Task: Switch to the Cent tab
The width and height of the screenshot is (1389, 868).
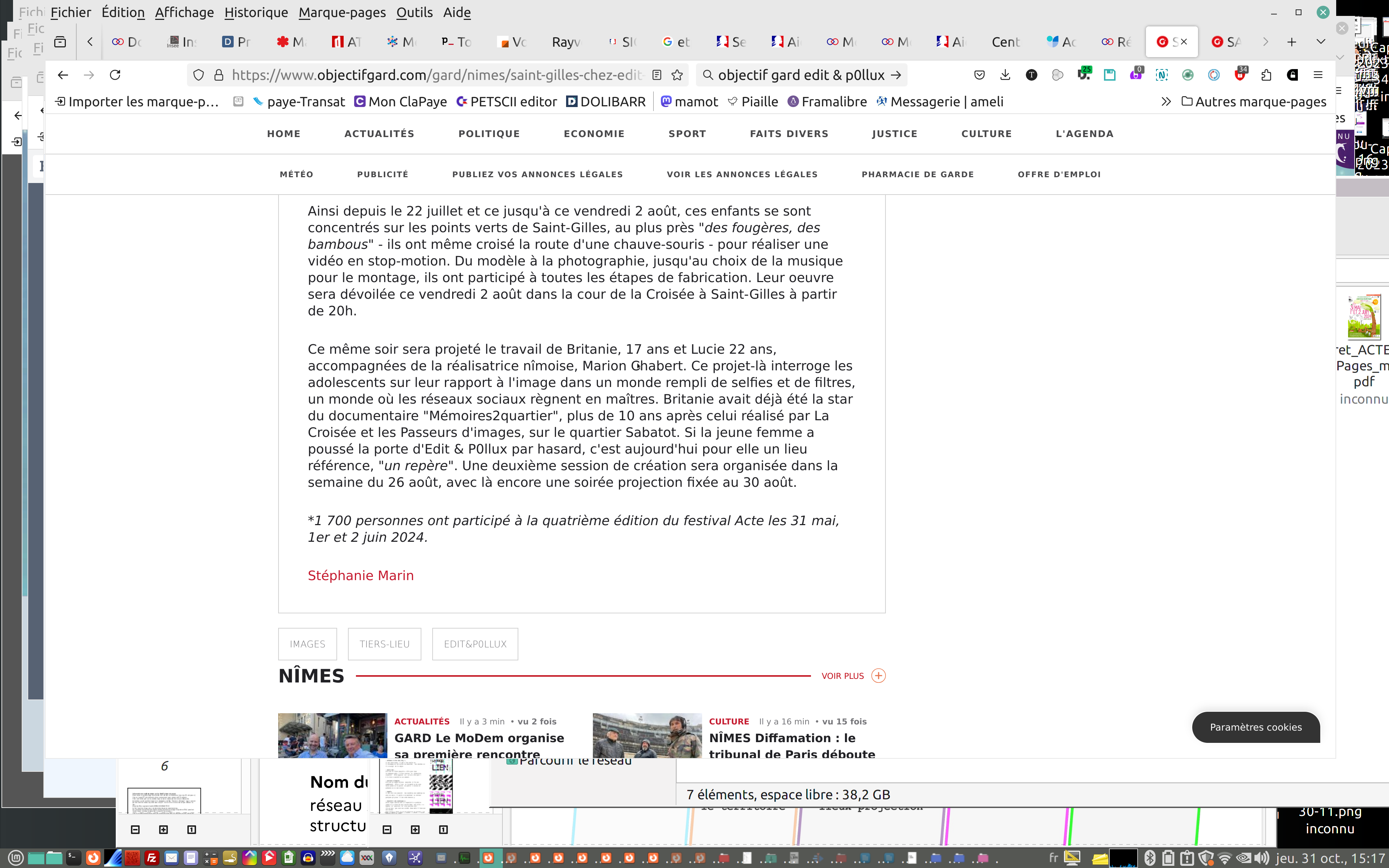Action: click(1005, 42)
